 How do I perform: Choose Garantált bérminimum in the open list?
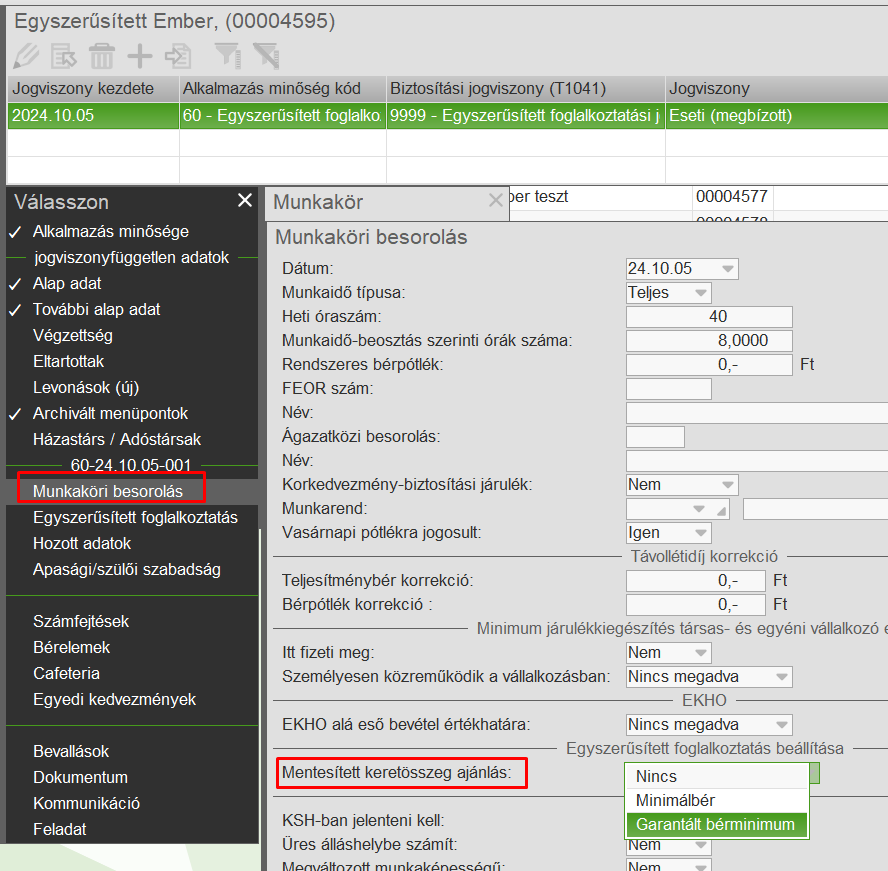click(x=716, y=825)
